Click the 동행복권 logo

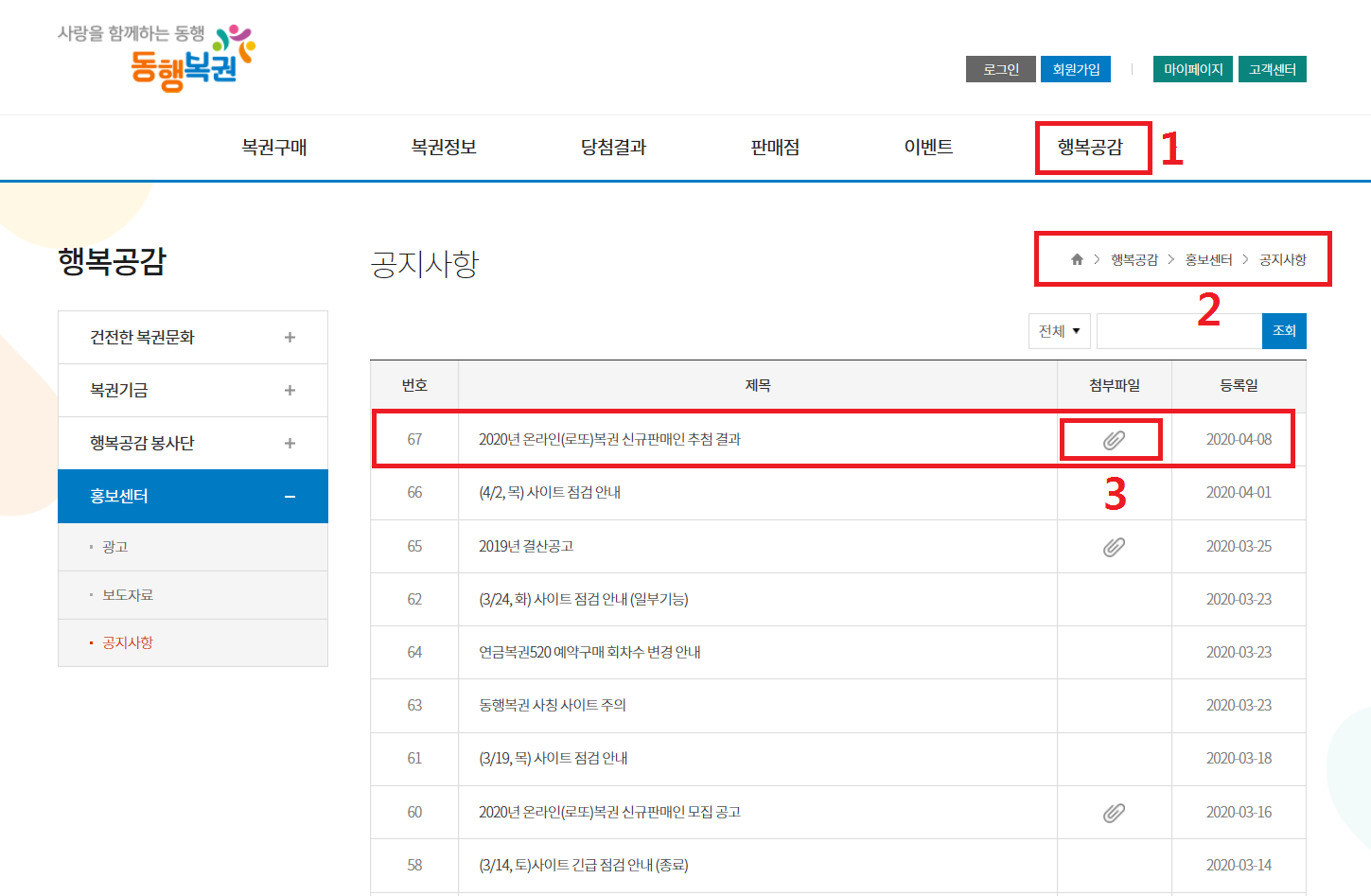point(156,58)
